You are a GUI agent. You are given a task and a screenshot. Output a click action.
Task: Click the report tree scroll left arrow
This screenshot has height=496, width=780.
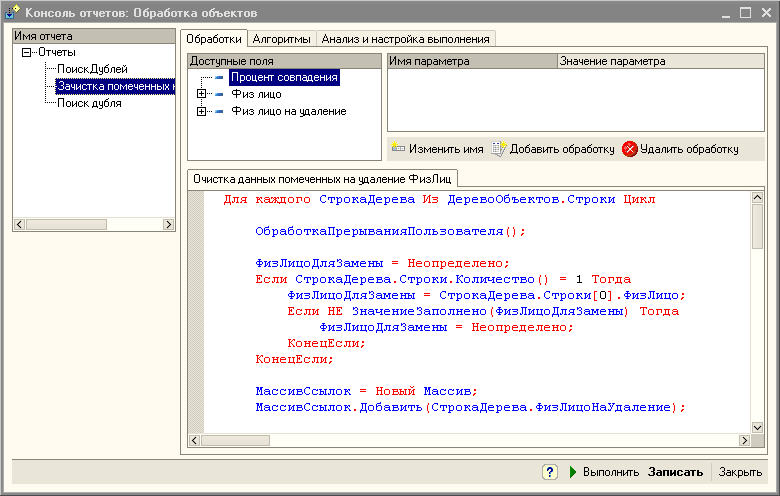pyautogui.click(x=19, y=224)
